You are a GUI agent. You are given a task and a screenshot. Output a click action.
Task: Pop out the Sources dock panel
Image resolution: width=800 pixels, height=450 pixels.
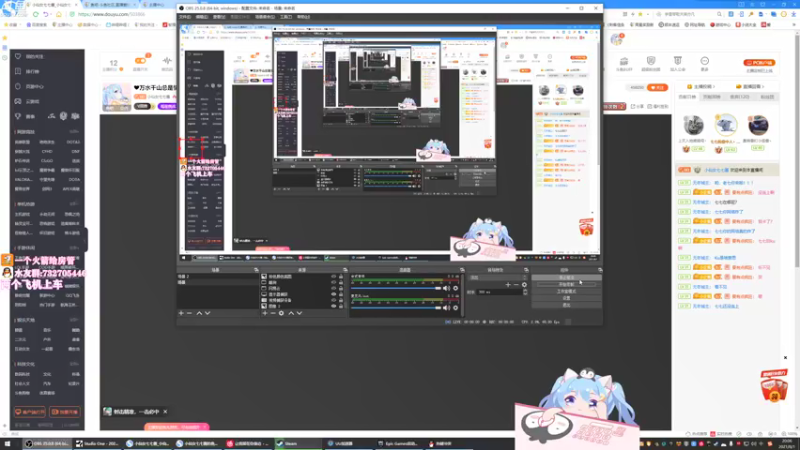[x=345, y=270]
